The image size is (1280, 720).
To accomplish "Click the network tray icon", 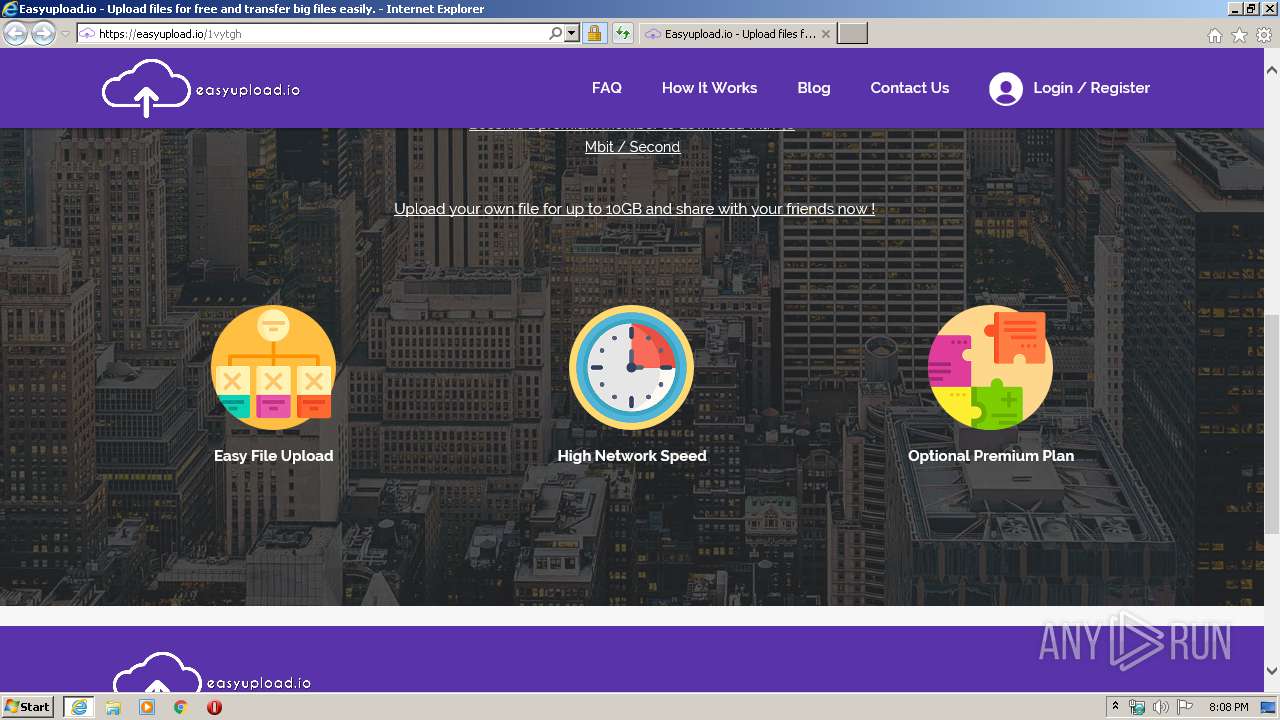I will (x=1137, y=707).
